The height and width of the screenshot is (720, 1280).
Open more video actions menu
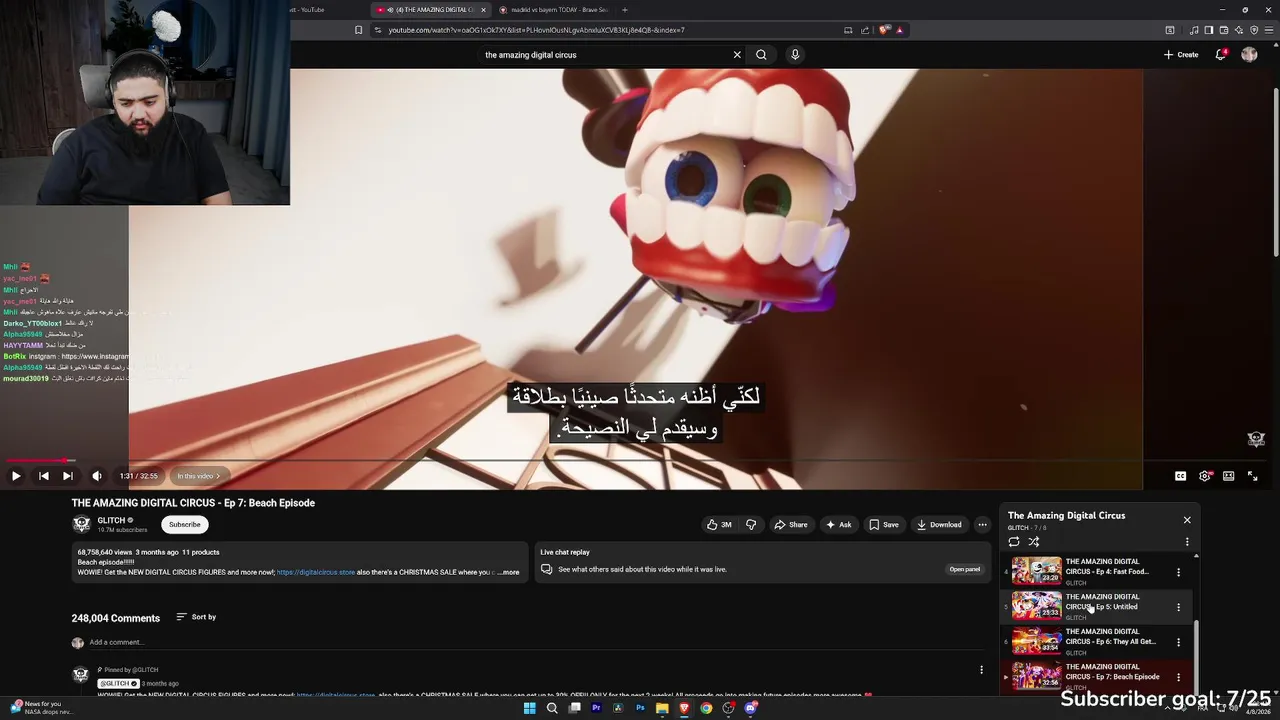pos(982,524)
